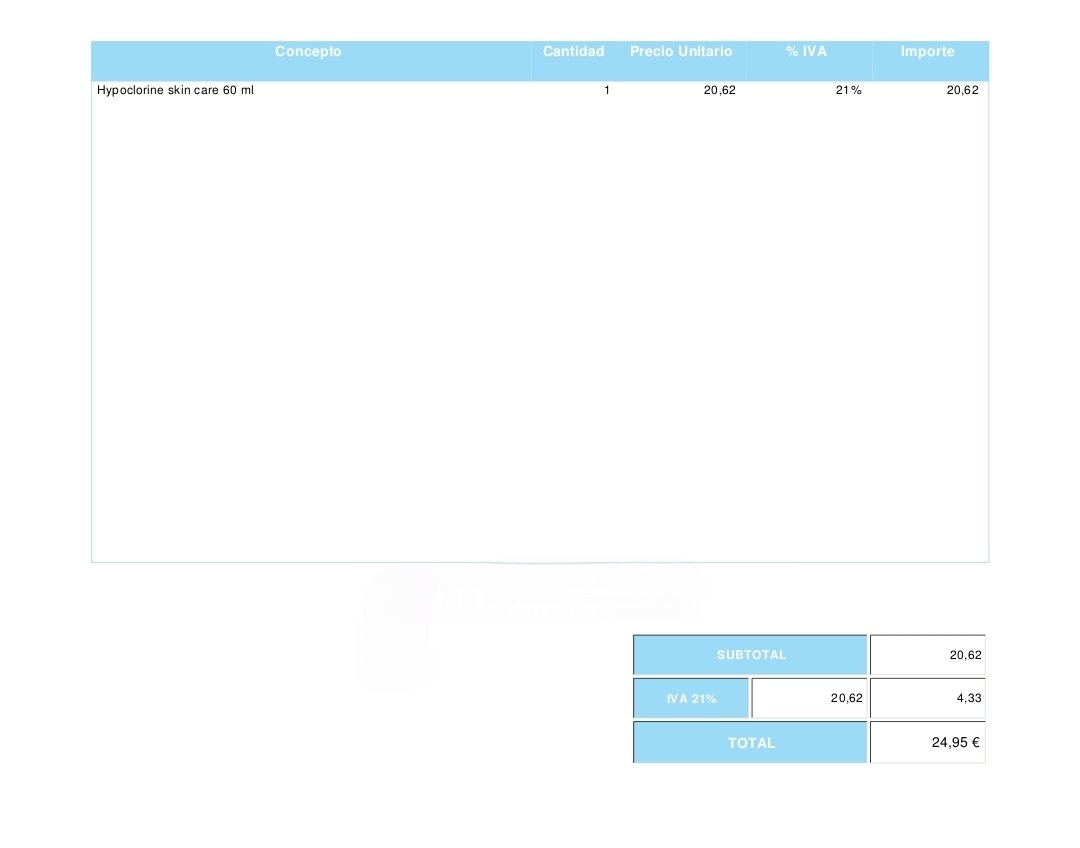Select the '21%' value in the item row
This screenshot has width=1080, height=848.
point(849,90)
